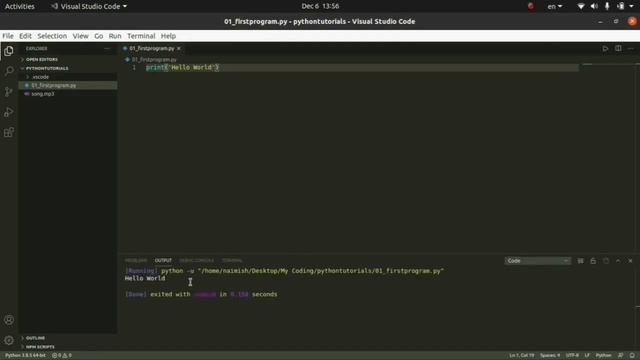640x360 pixels.
Task: Open the Search view in activity bar
Action: (9, 71)
